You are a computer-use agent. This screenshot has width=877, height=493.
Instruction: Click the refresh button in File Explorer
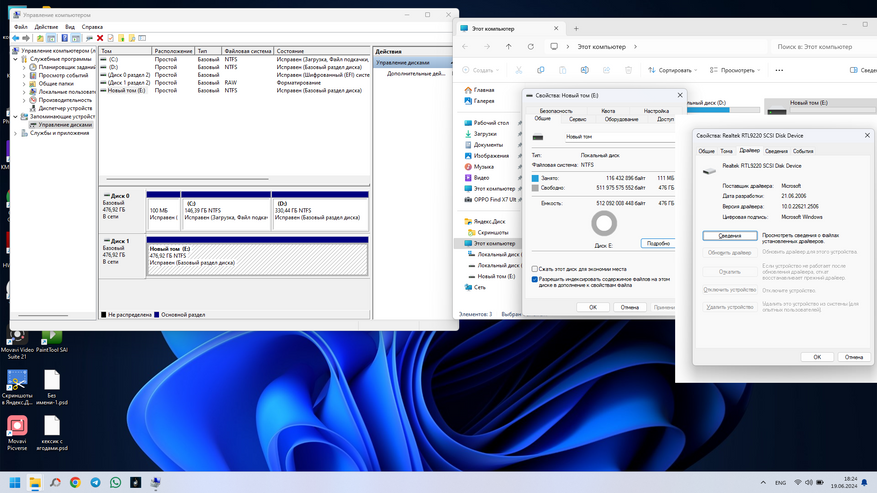[x=529, y=46]
